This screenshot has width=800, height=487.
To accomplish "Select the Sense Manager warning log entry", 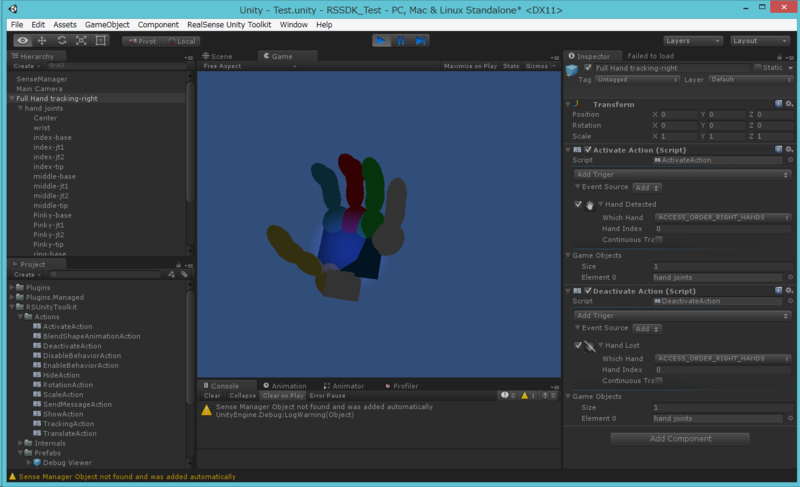I will (379, 411).
